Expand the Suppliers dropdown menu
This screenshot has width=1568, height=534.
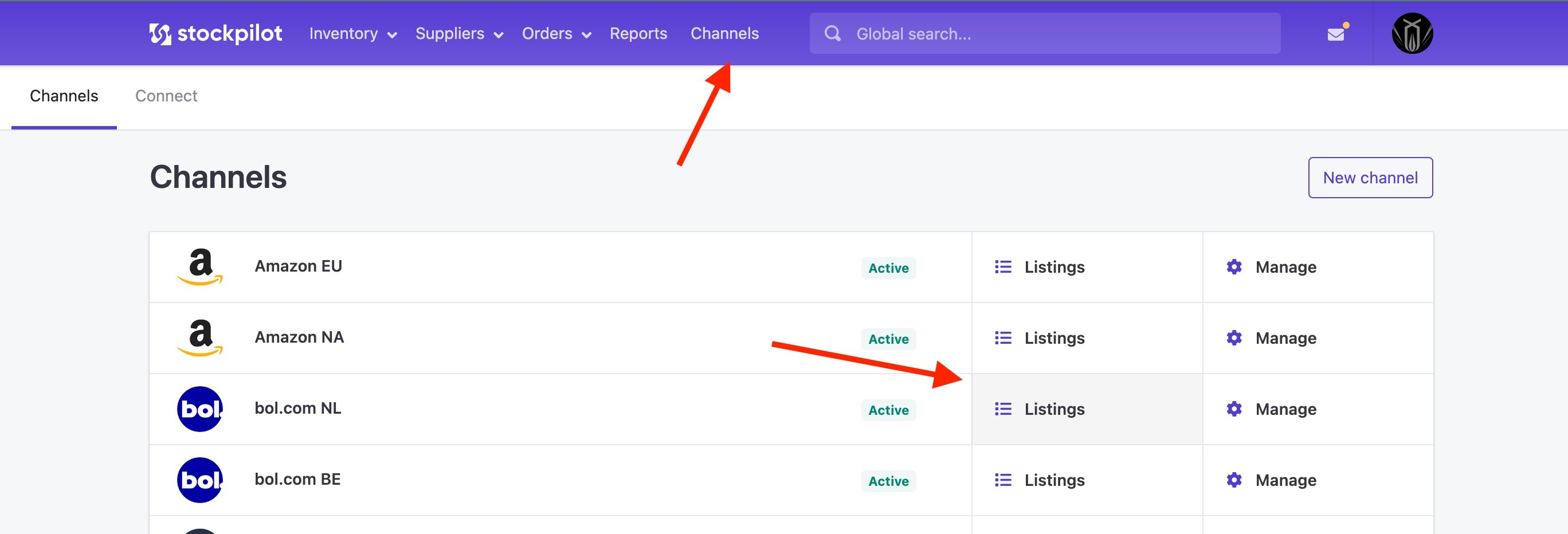pos(460,33)
